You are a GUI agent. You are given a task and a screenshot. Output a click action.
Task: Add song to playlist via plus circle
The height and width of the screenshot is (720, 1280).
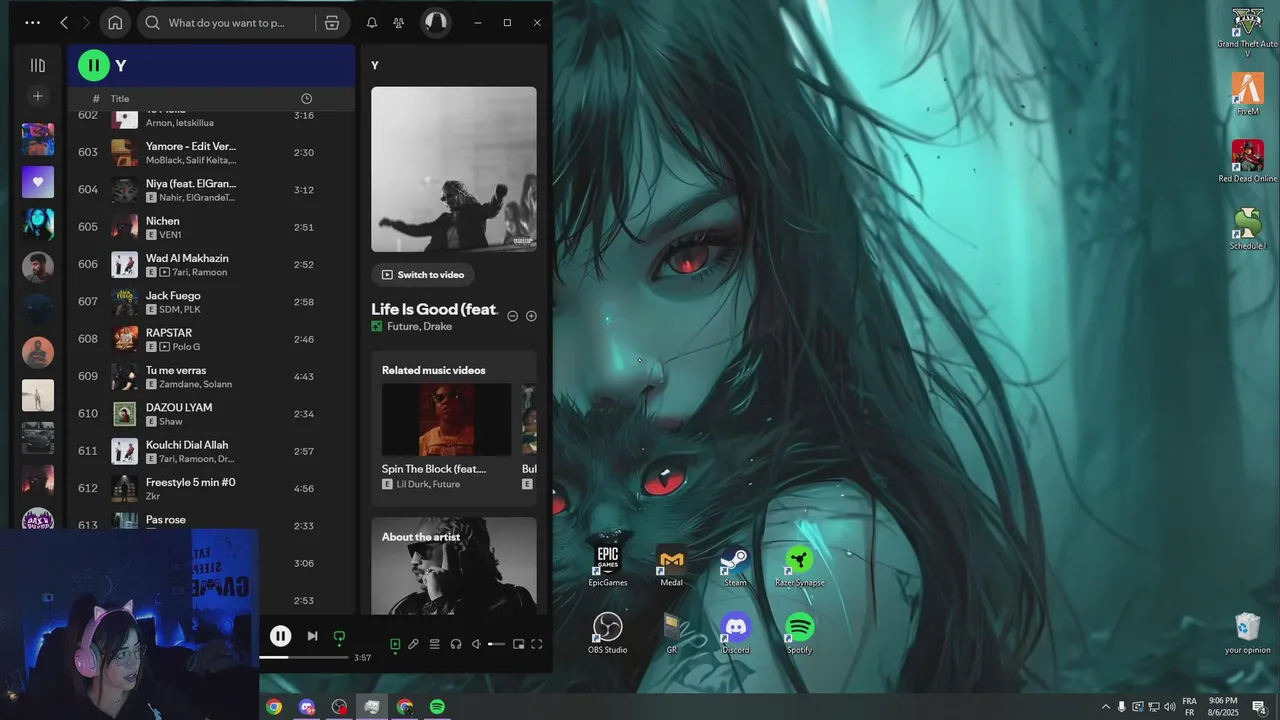[531, 316]
